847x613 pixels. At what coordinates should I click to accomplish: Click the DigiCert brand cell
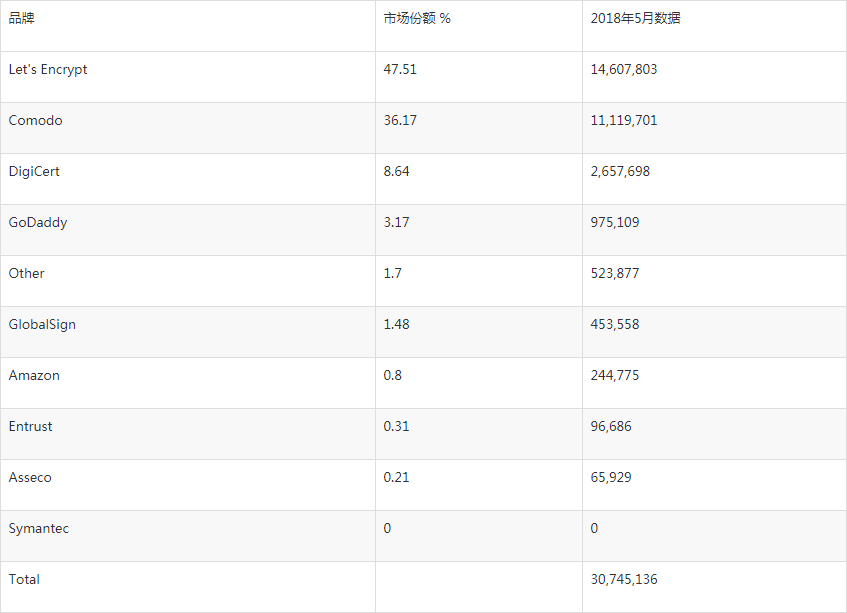(34, 172)
